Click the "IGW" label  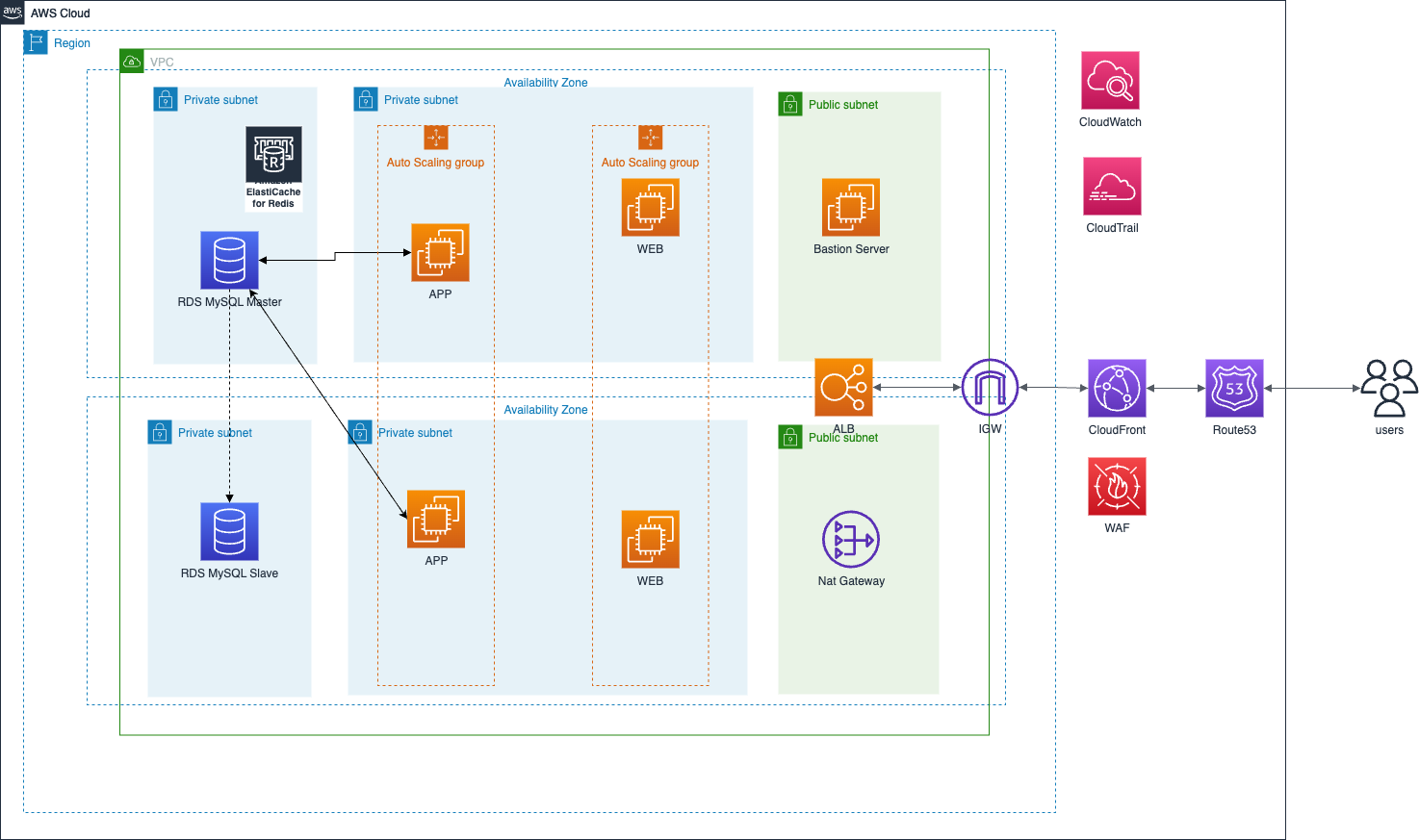[990, 429]
